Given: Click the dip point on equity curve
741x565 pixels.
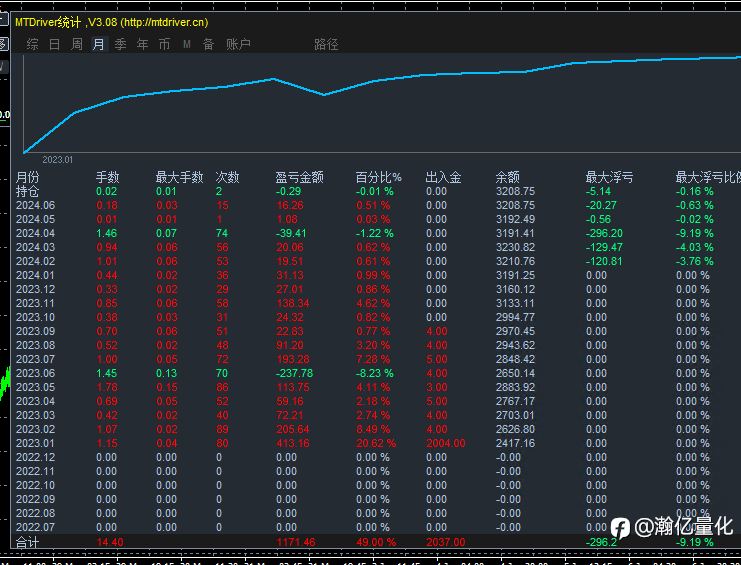Looking at the screenshot, I should [324, 95].
